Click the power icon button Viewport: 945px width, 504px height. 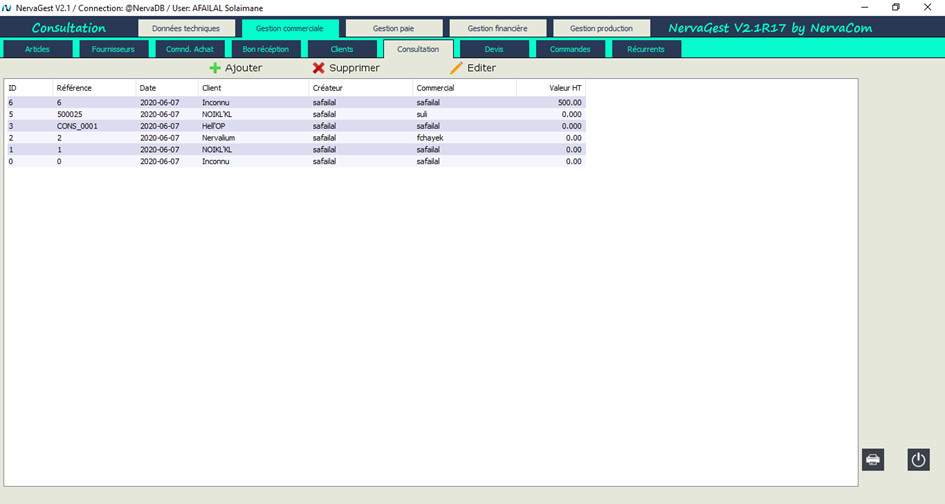click(x=918, y=459)
